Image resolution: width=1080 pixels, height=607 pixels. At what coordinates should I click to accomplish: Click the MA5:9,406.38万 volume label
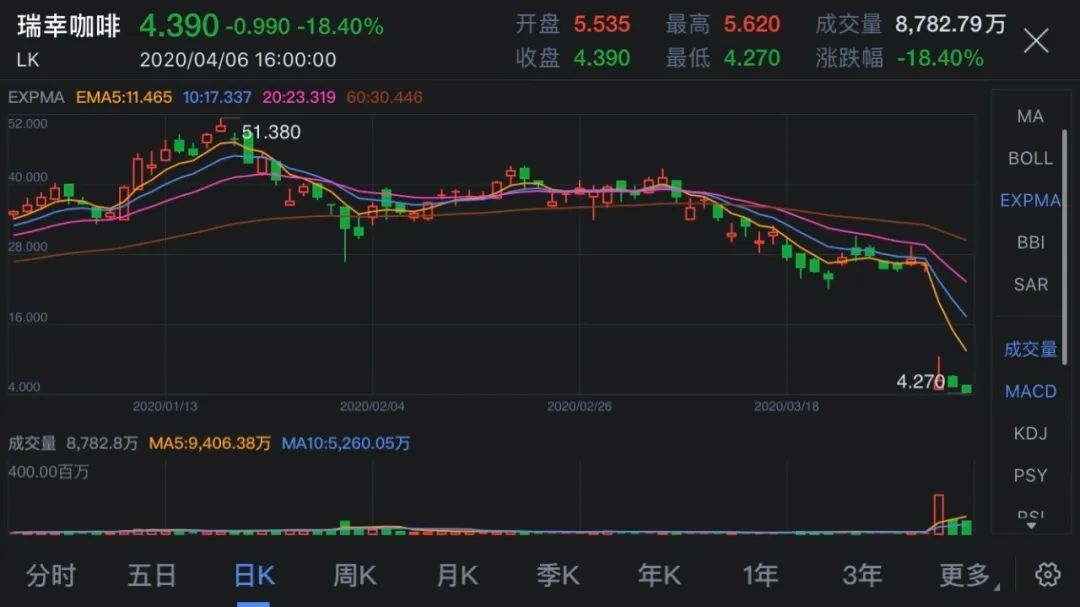click(210, 443)
